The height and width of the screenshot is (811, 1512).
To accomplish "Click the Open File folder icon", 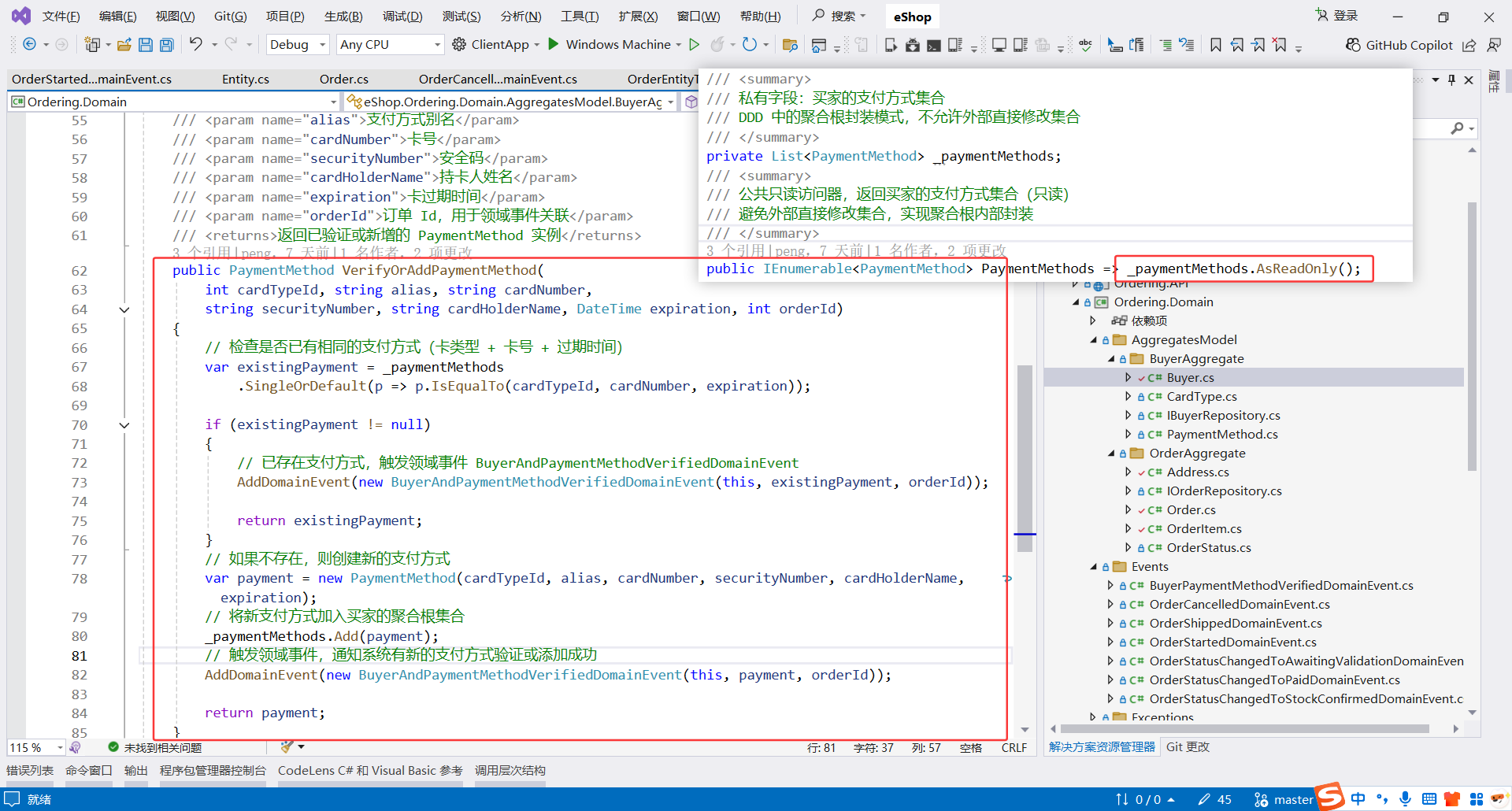I will 124,45.
